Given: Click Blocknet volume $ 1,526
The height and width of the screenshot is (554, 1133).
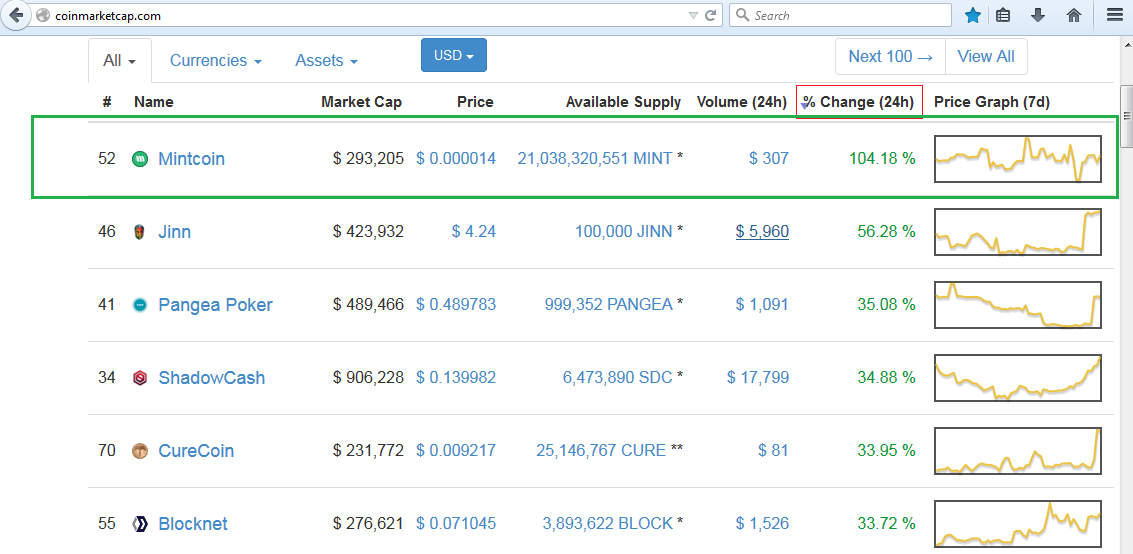Looking at the screenshot, I should pos(762,524).
